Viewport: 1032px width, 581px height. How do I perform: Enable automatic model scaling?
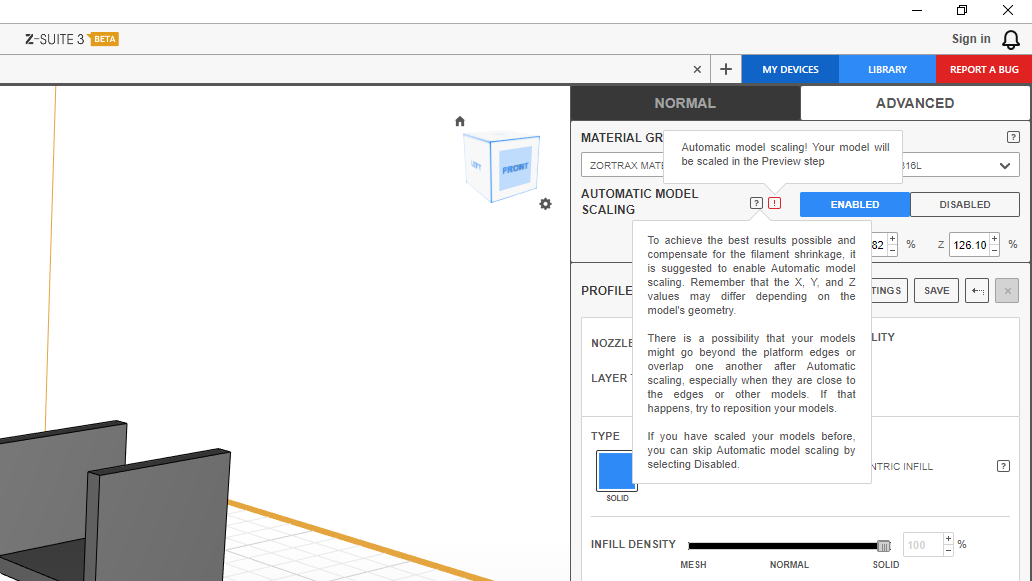[854, 204]
